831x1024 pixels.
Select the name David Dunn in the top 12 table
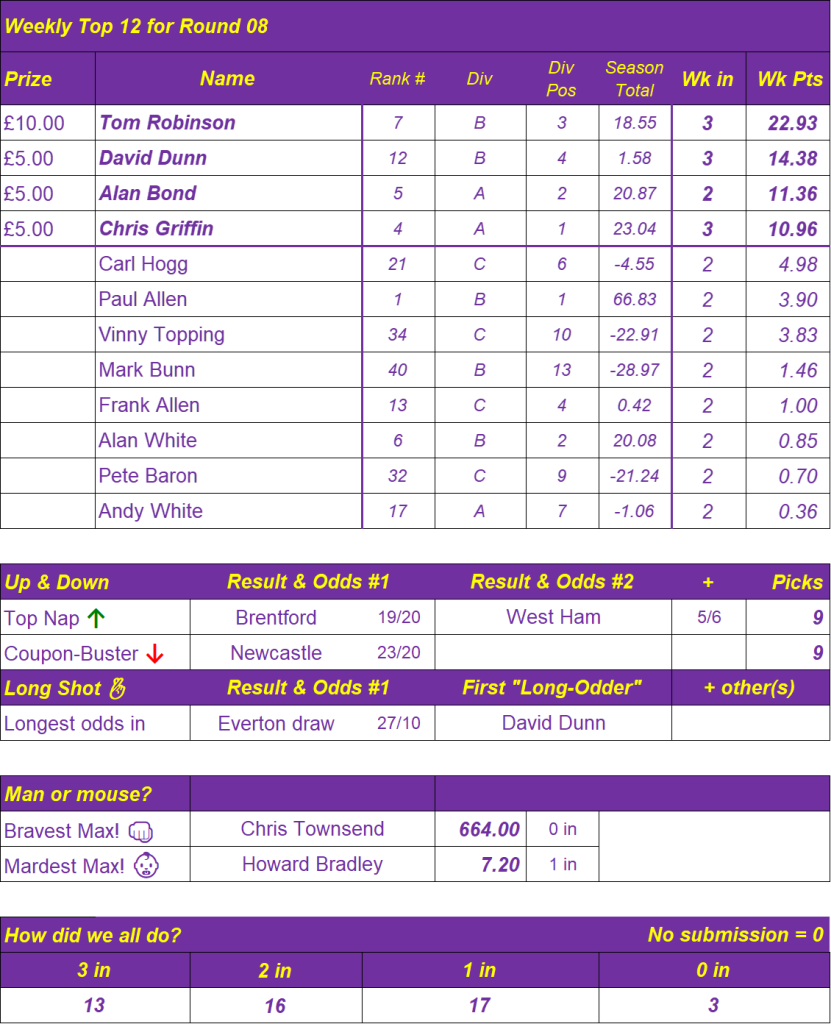(x=153, y=158)
